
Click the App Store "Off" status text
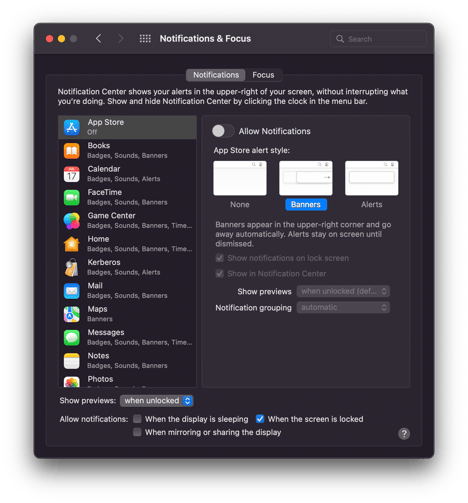92,132
